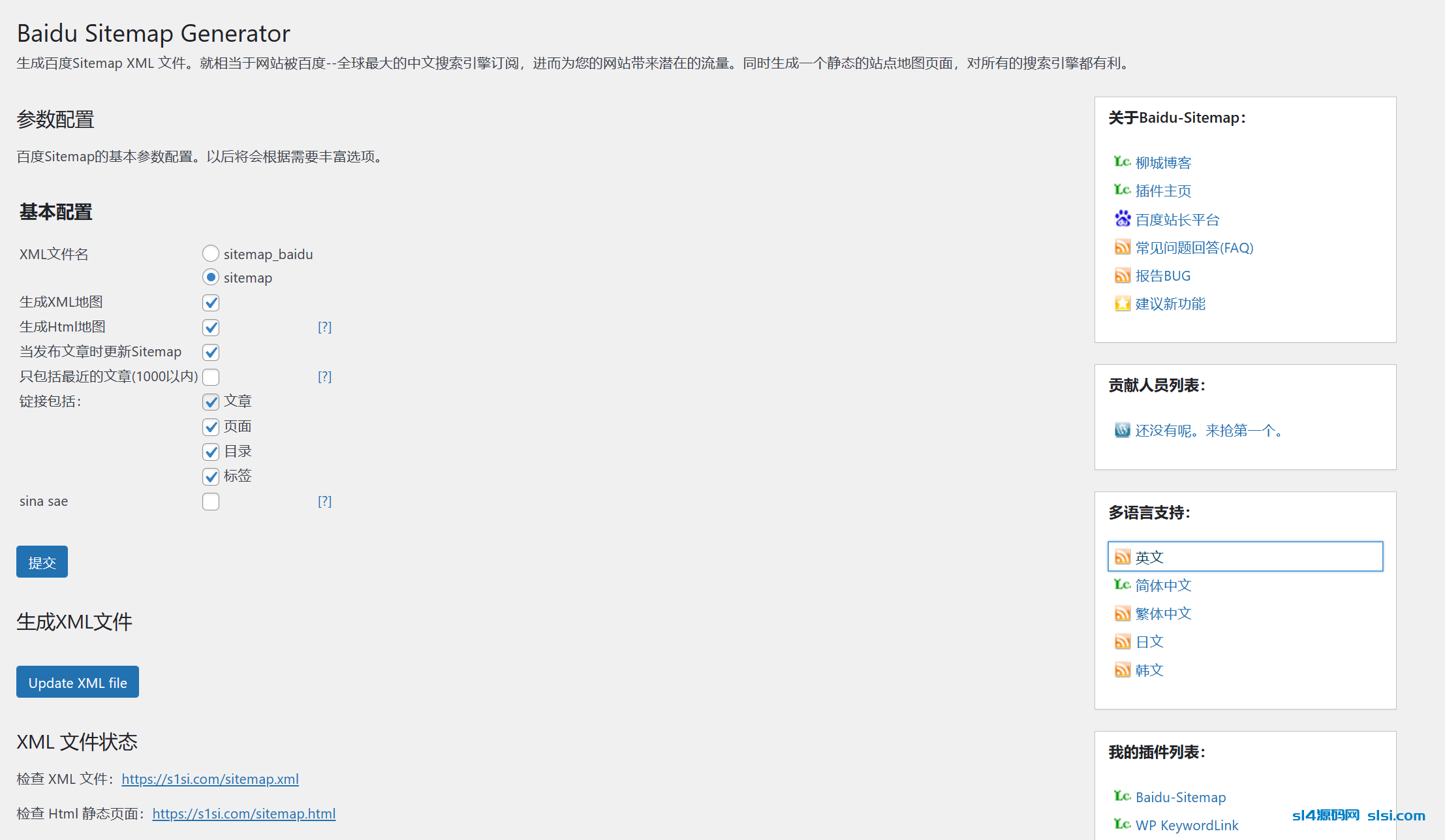Viewport: 1445px width, 840px height.
Task: Click the green icon beside 插件主页
Action: (x=1122, y=190)
